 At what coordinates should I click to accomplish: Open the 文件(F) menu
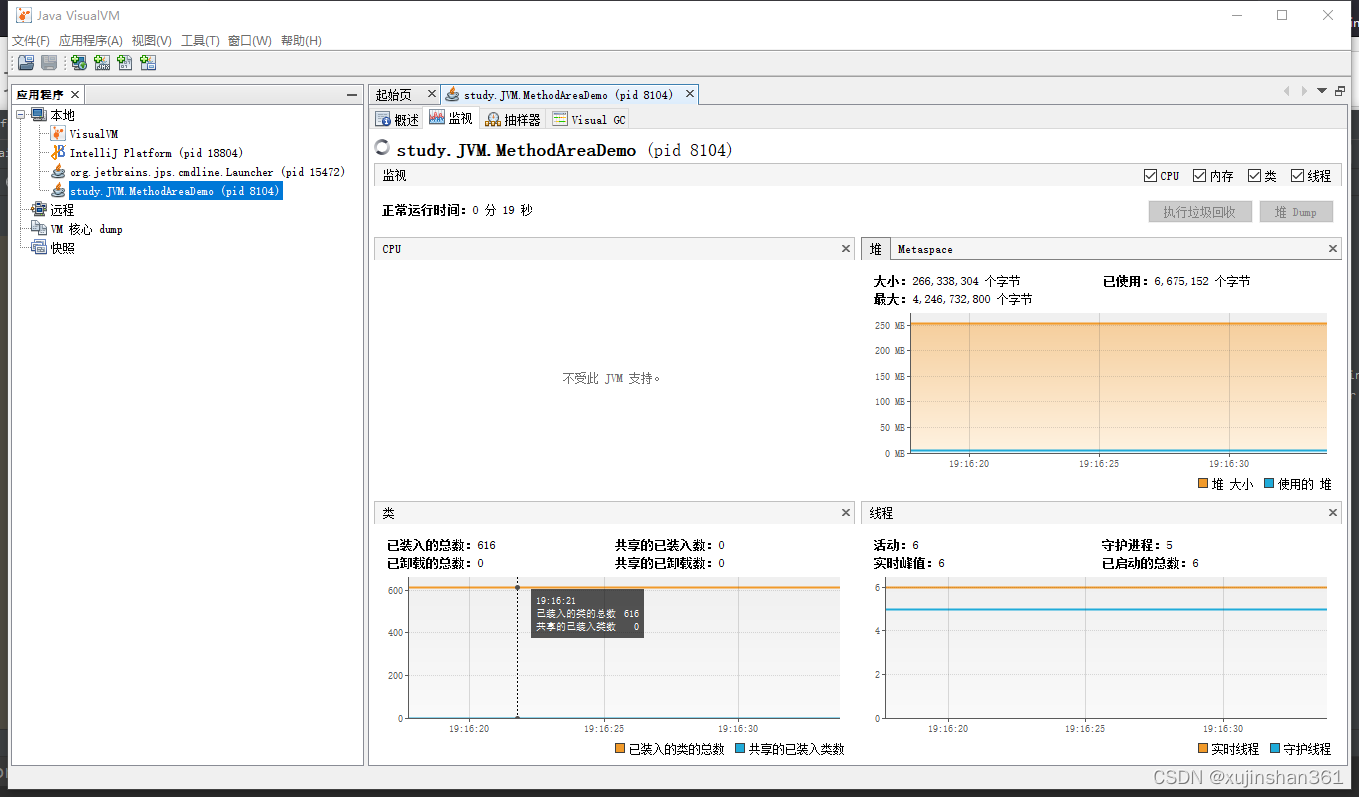[x=31, y=41]
